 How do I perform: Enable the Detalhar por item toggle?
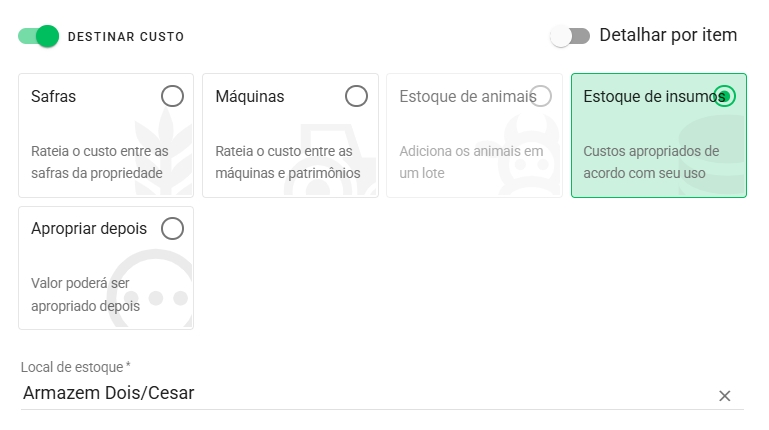coord(570,36)
